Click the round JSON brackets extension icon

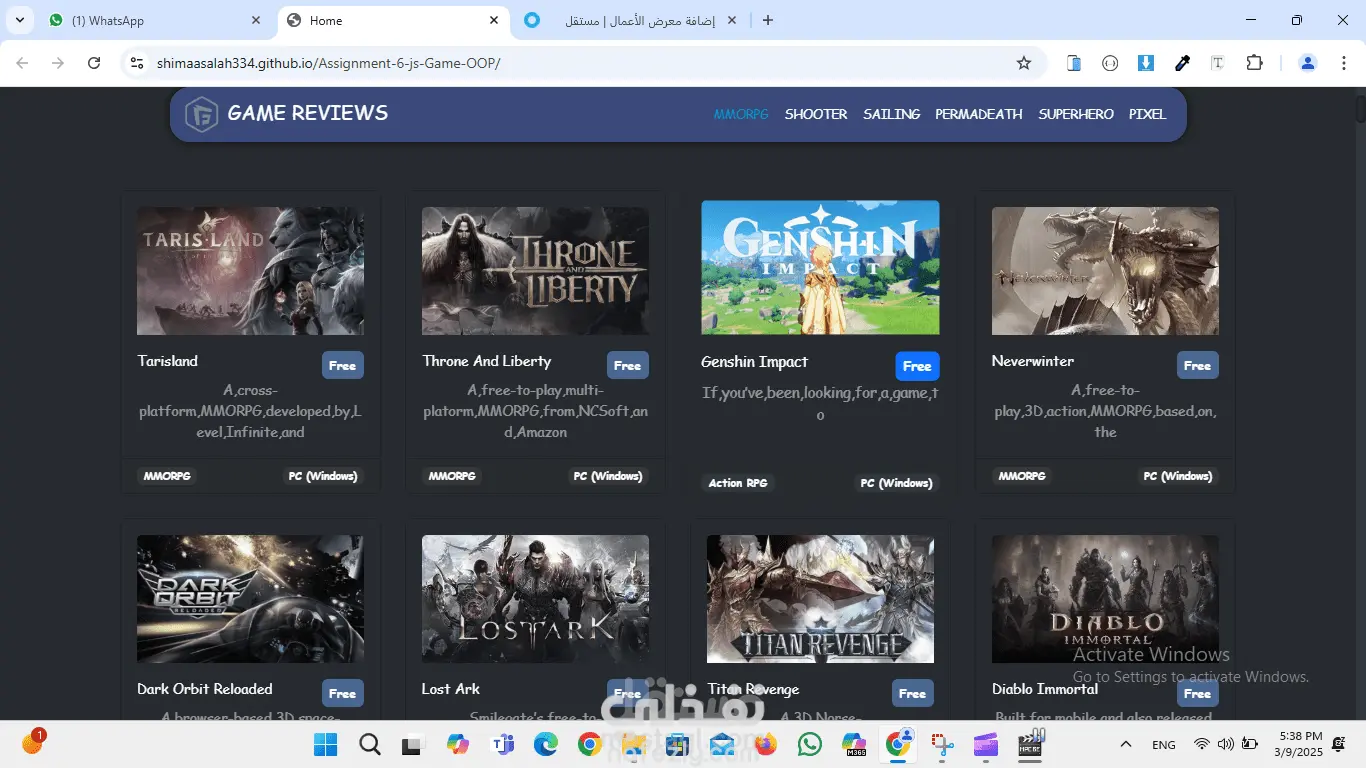click(x=1110, y=63)
